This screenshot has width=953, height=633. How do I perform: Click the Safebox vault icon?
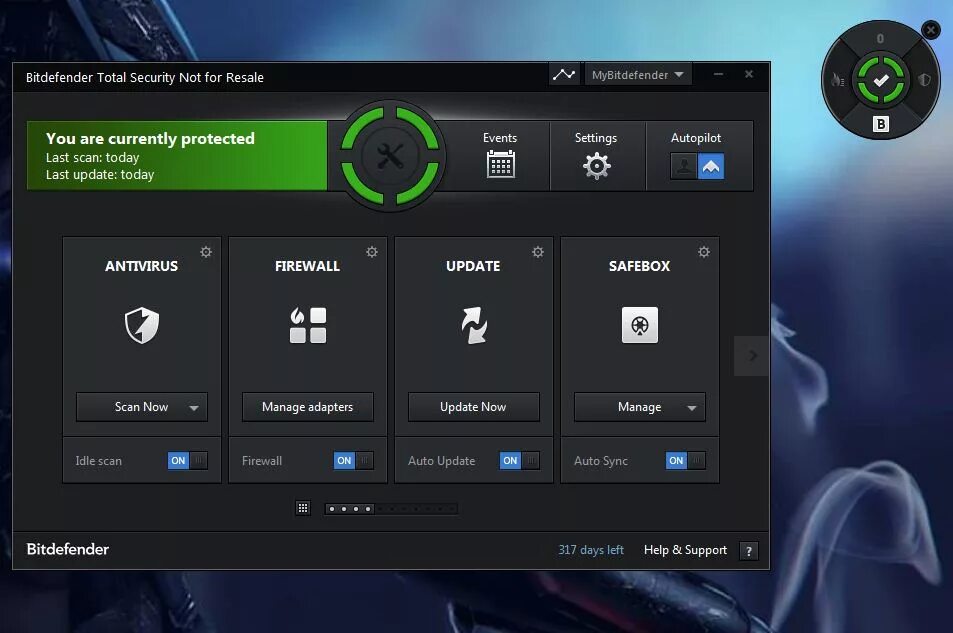pos(639,325)
